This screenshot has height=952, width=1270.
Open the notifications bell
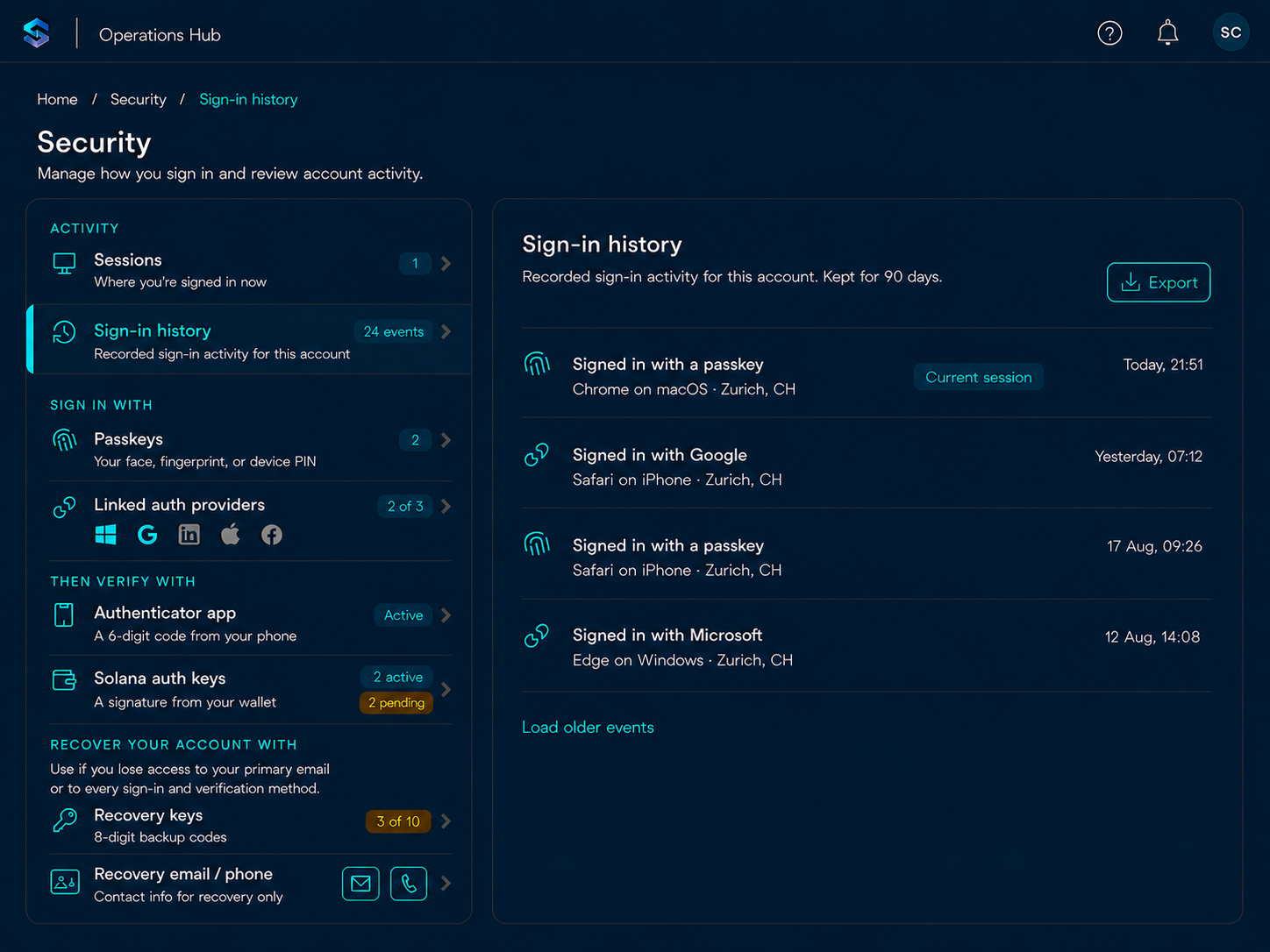(1167, 33)
